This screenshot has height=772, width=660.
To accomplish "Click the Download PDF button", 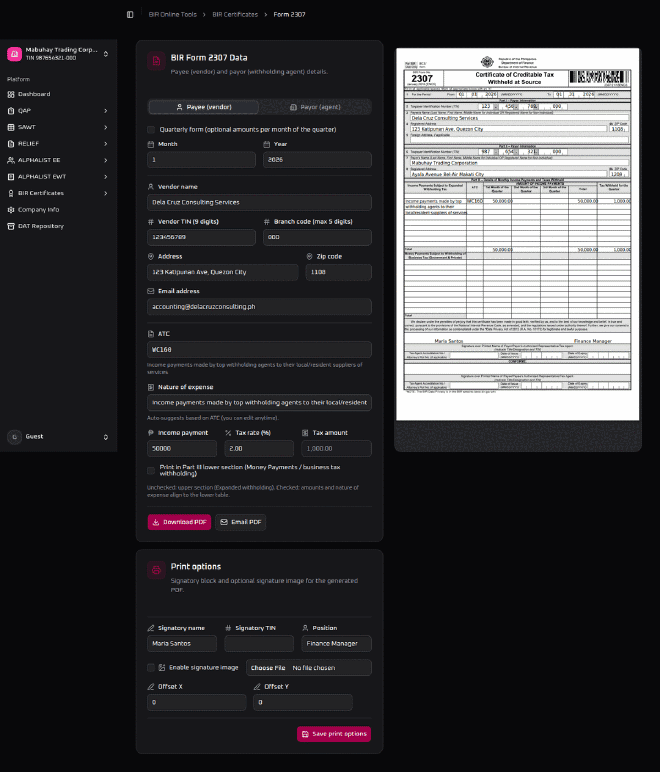I will click(x=179, y=522).
